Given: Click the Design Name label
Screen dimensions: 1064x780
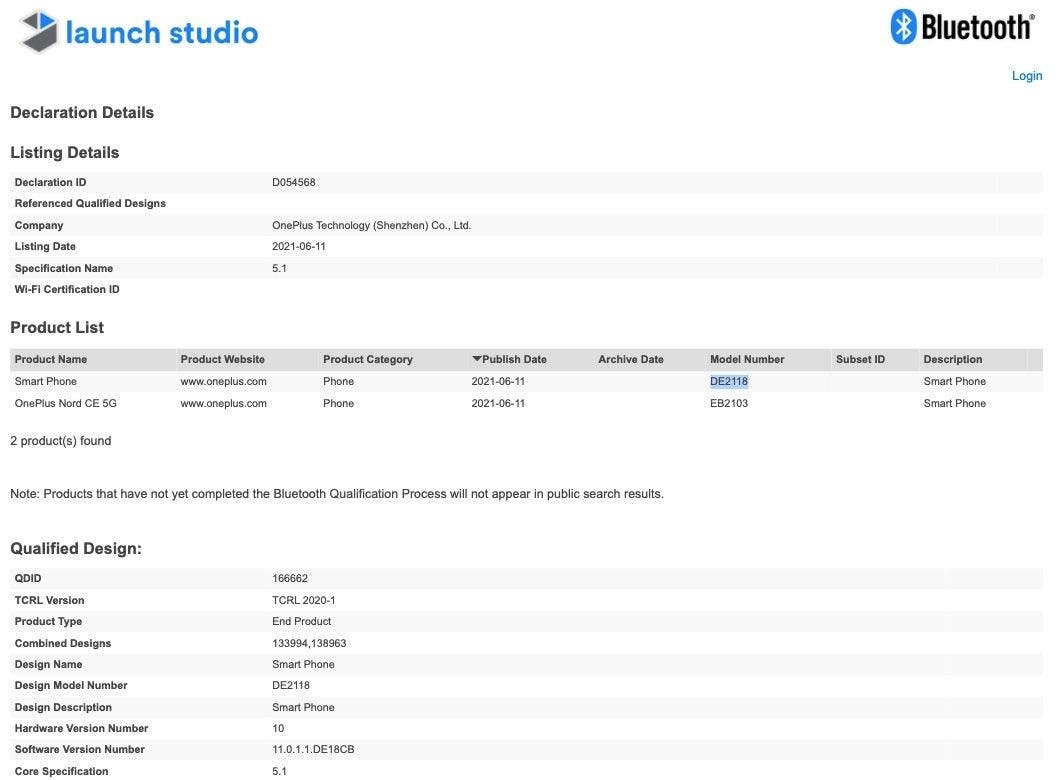Looking at the screenshot, I should click(x=48, y=664).
